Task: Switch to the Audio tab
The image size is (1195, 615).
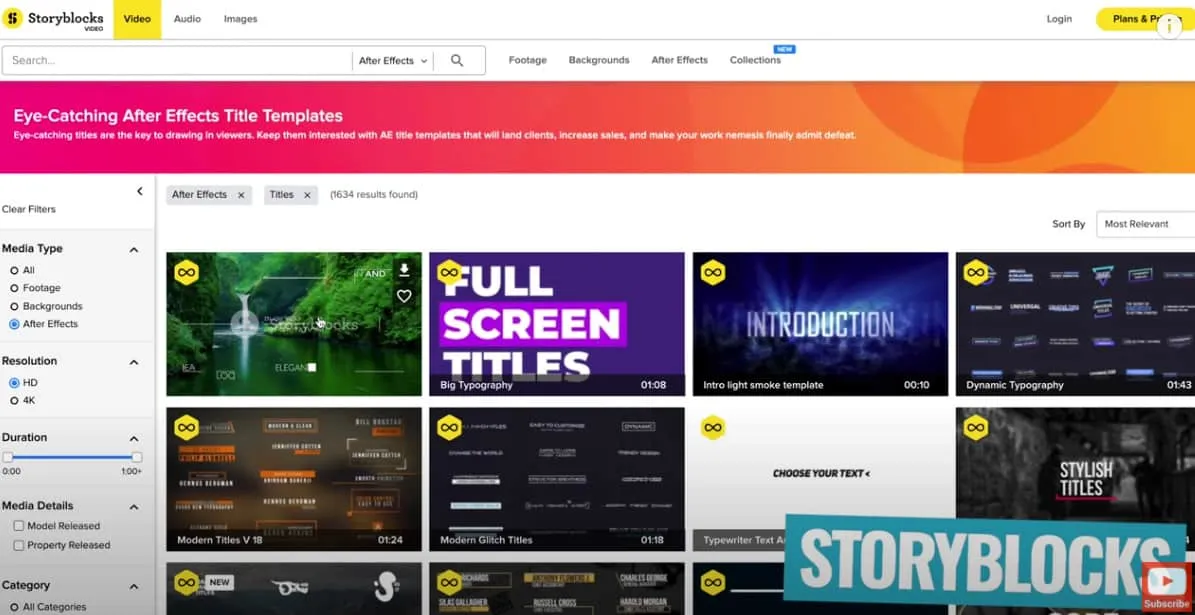Action: (187, 19)
